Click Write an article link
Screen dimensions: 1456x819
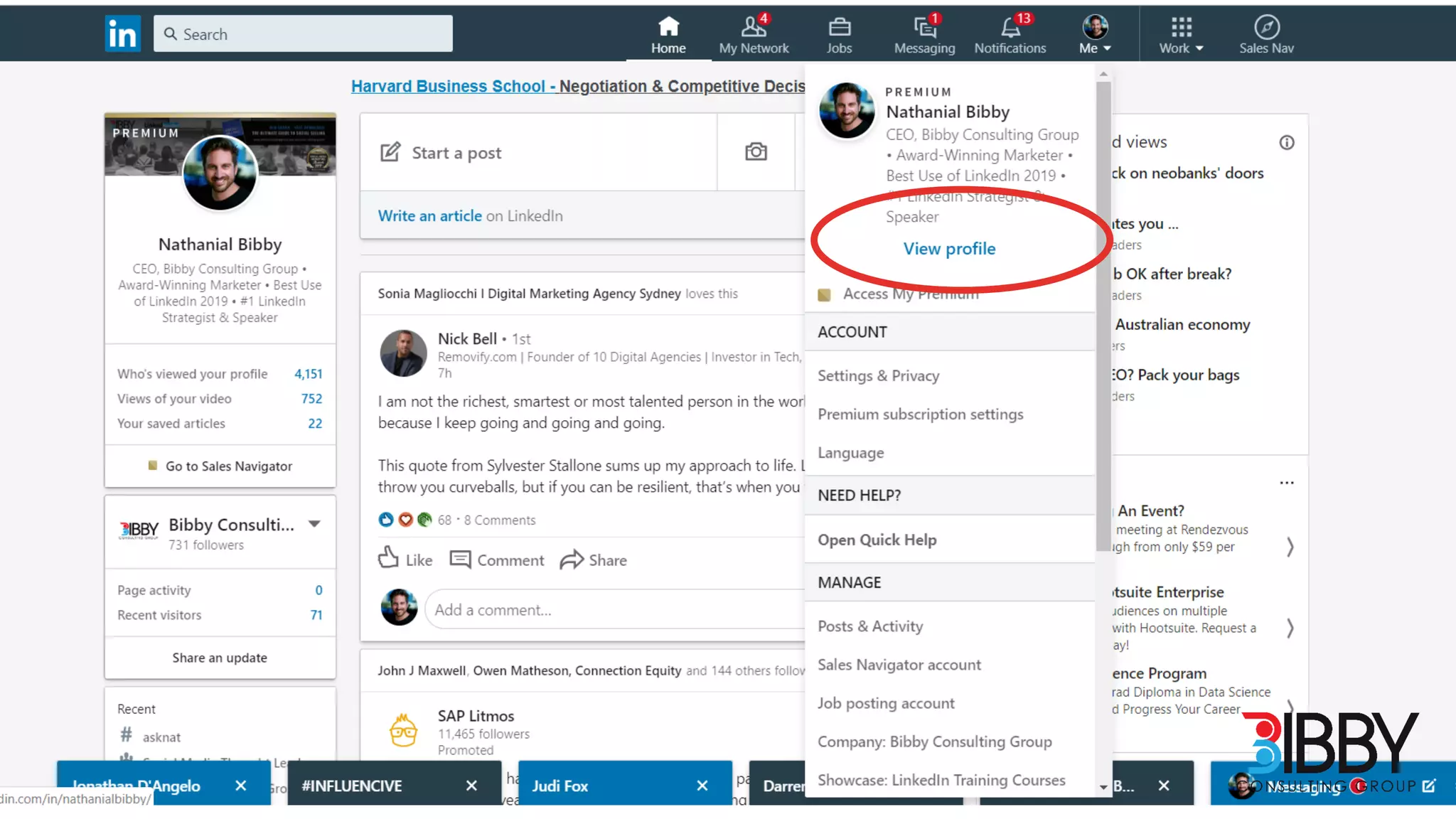tap(429, 215)
